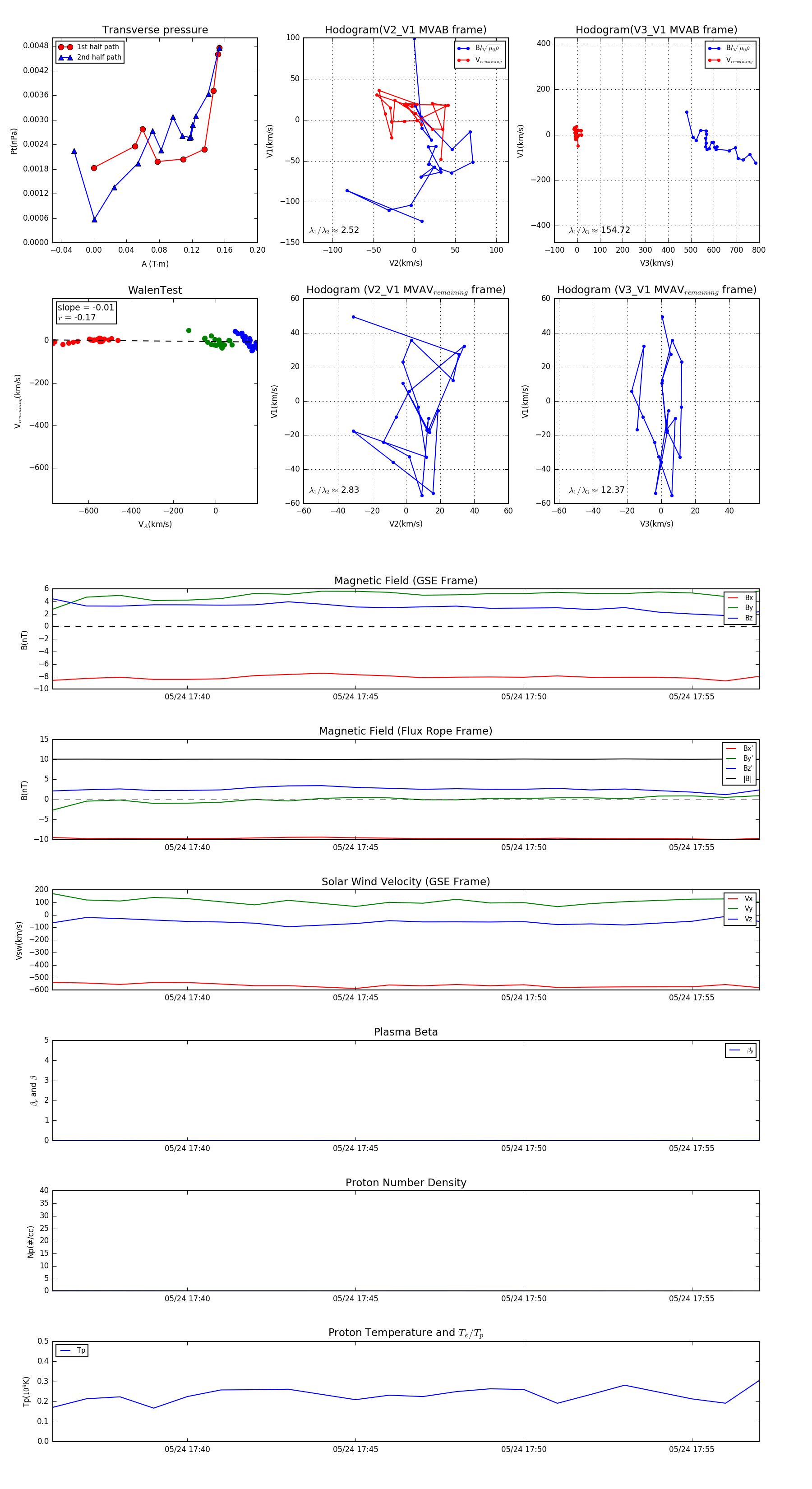Viewport: 812px width, 1489px height.
Task: Click 'Hodogram (V3_V1 MVAV remaining frame)' title
Action: pos(656,290)
